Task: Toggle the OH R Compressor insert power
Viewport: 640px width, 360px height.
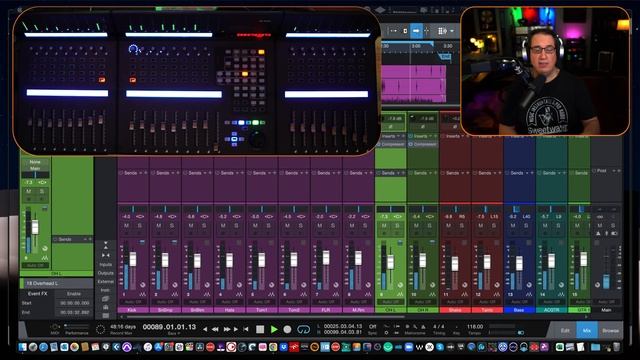Action: click(411, 144)
